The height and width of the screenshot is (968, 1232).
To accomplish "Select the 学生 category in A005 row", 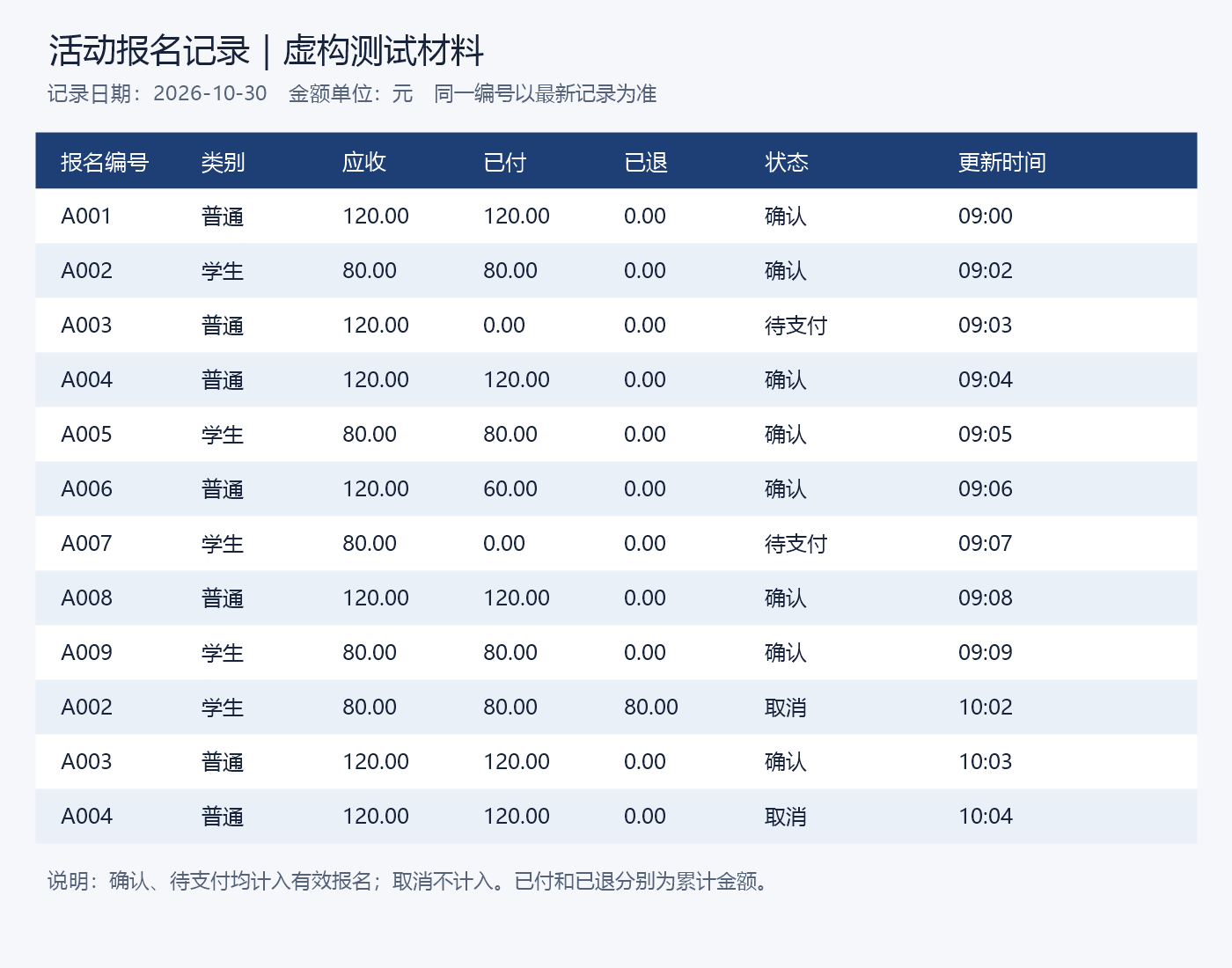I will click(x=223, y=435).
